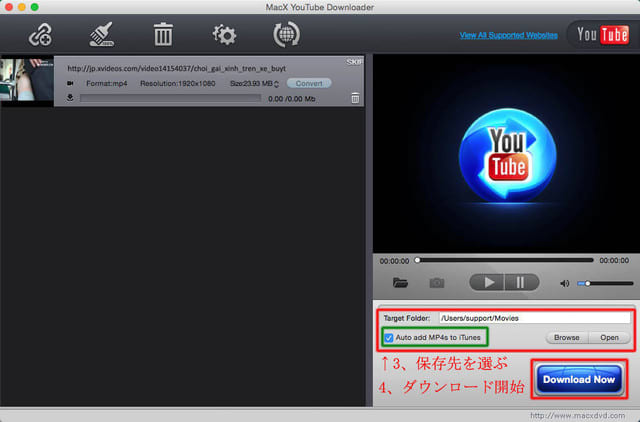Click the Browse button
640x422 pixels.
(567, 338)
